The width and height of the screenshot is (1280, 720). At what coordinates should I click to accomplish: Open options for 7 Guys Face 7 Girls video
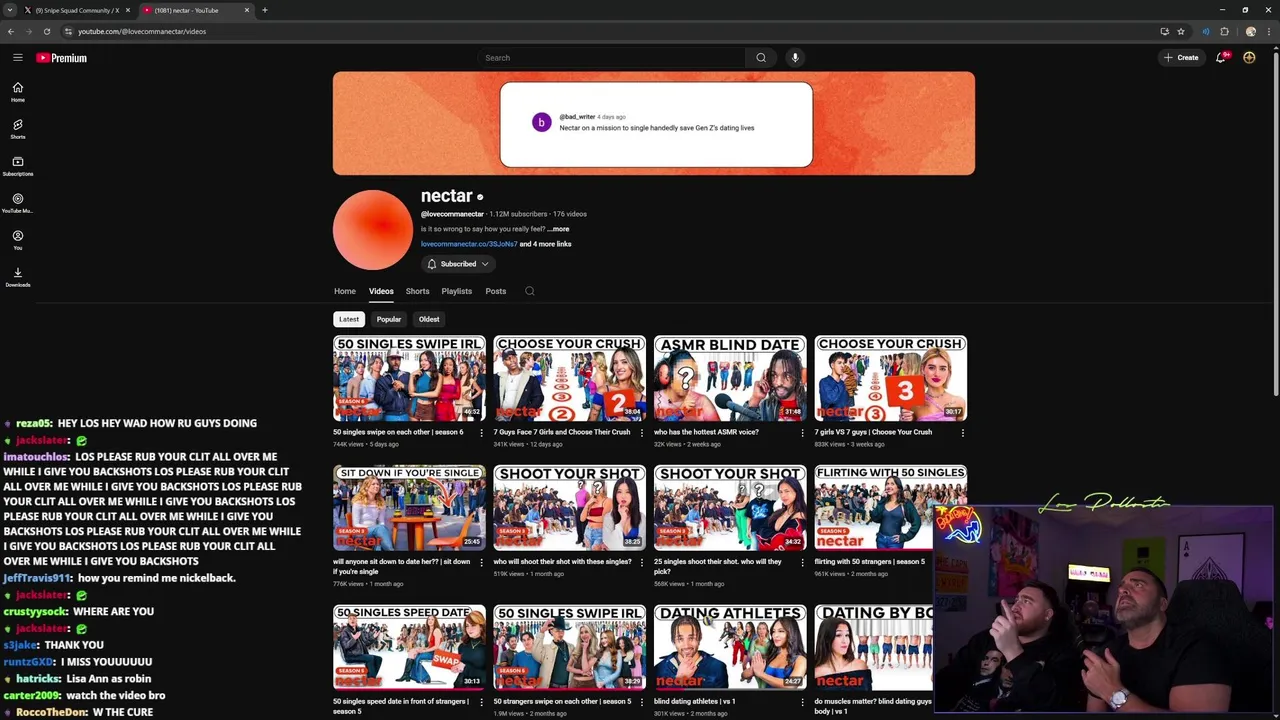point(642,433)
